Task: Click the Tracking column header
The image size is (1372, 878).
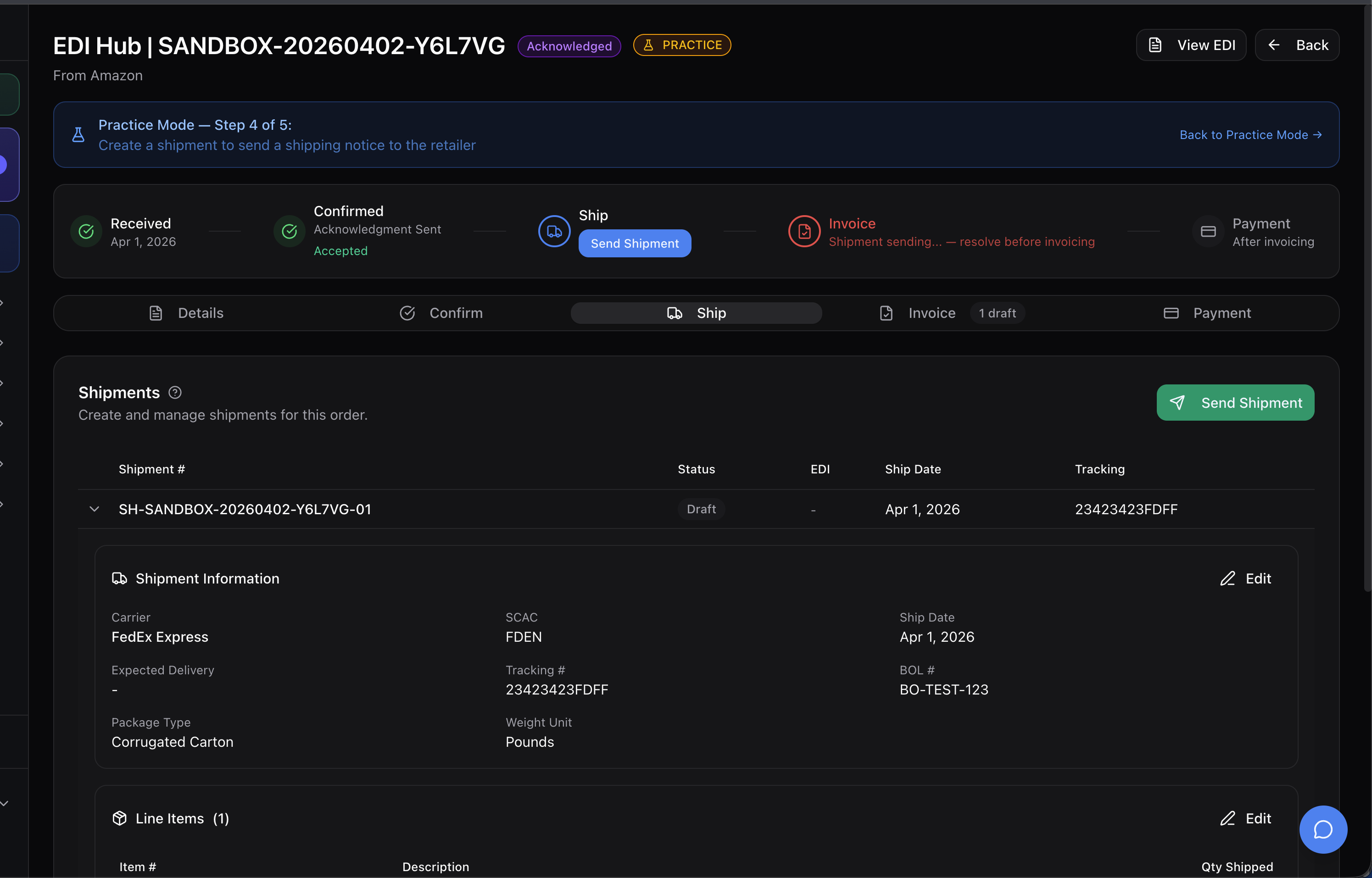Action: (1099, 469)
